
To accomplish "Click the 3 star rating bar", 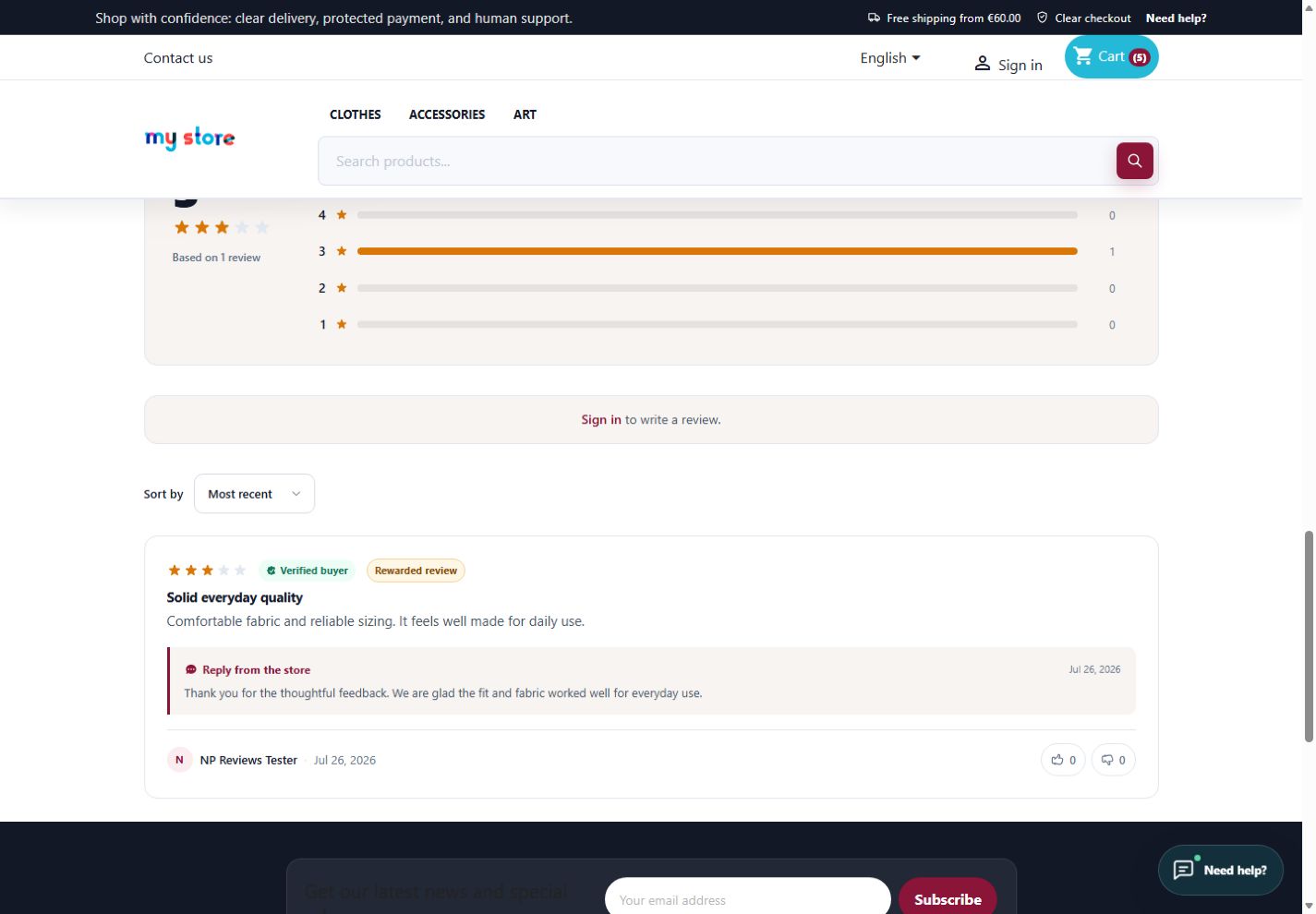I will 718,251.
